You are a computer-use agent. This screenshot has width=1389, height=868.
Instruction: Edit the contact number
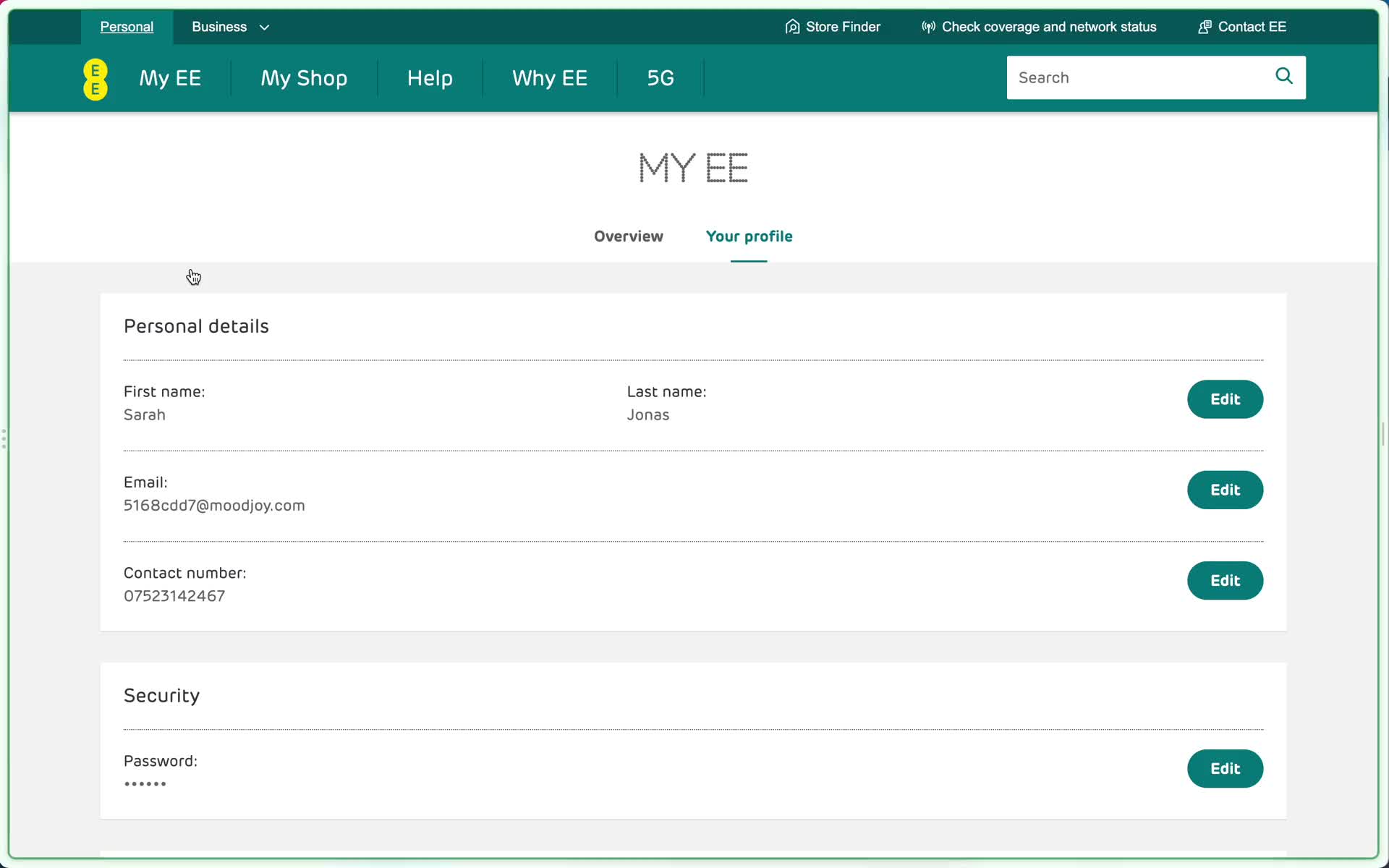coord(1225,581)
